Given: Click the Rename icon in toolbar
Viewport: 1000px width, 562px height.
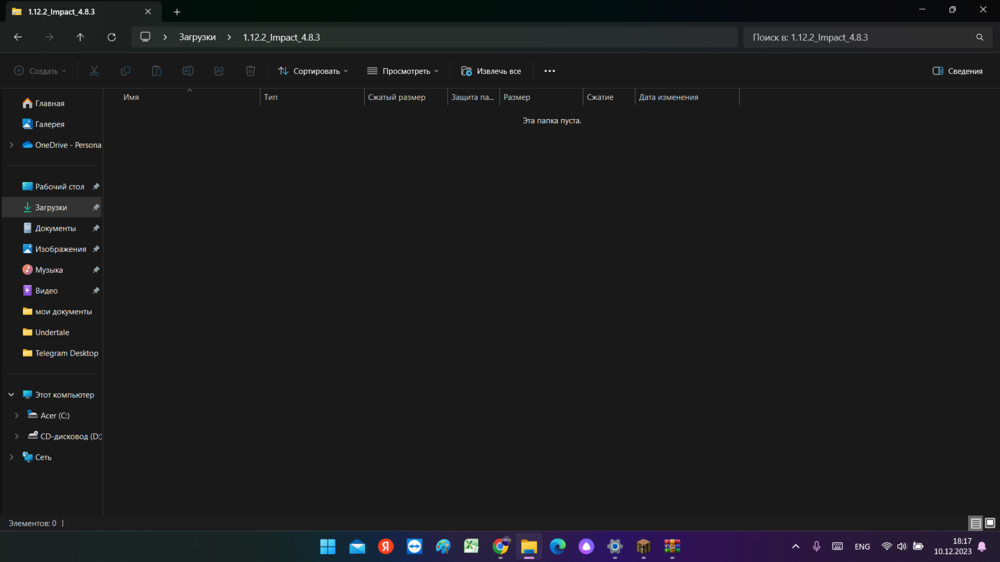Looking at the screenshot, I should (188, 71).
